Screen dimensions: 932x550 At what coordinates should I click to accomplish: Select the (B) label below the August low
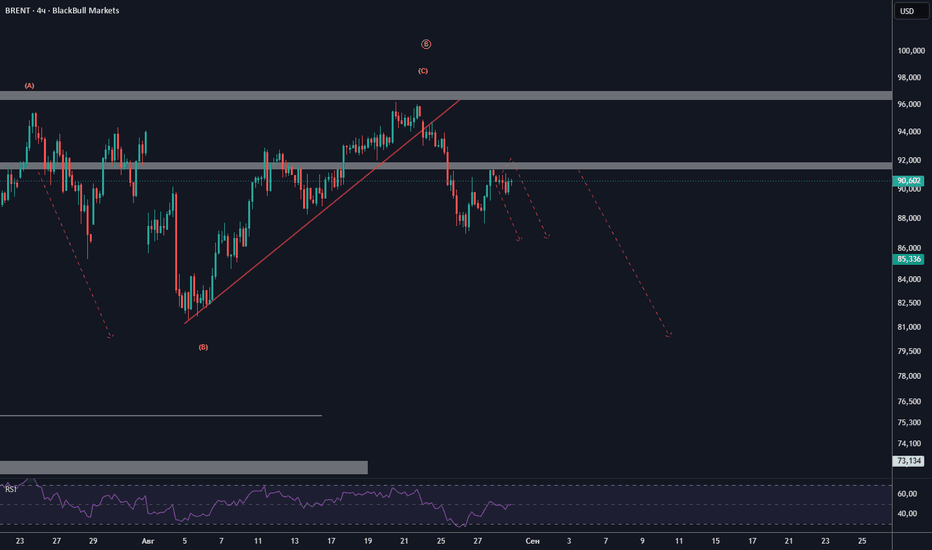coord(203,347)
